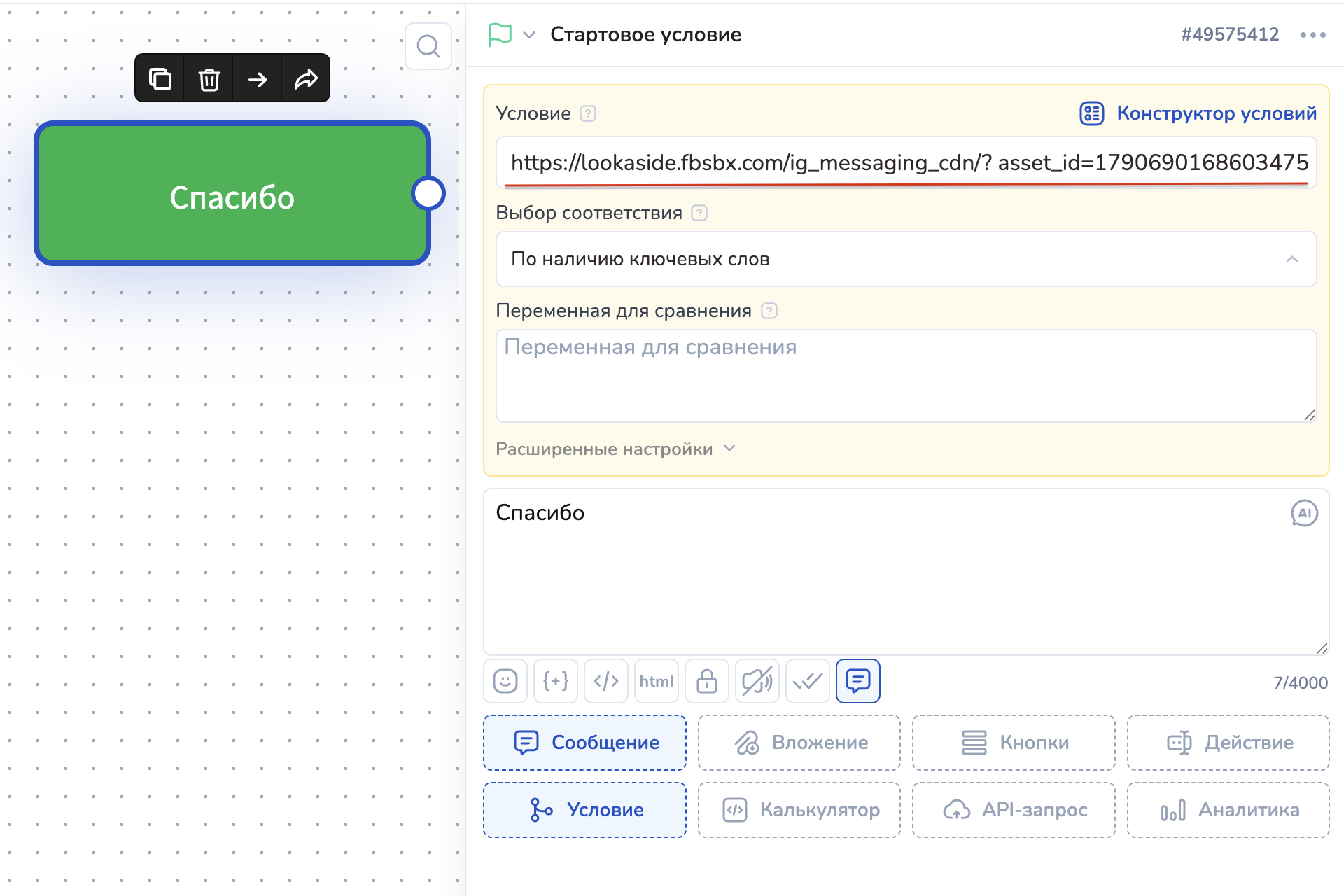Delete the block with trash icon
The image size is (1344, 896).
point(209,78)
